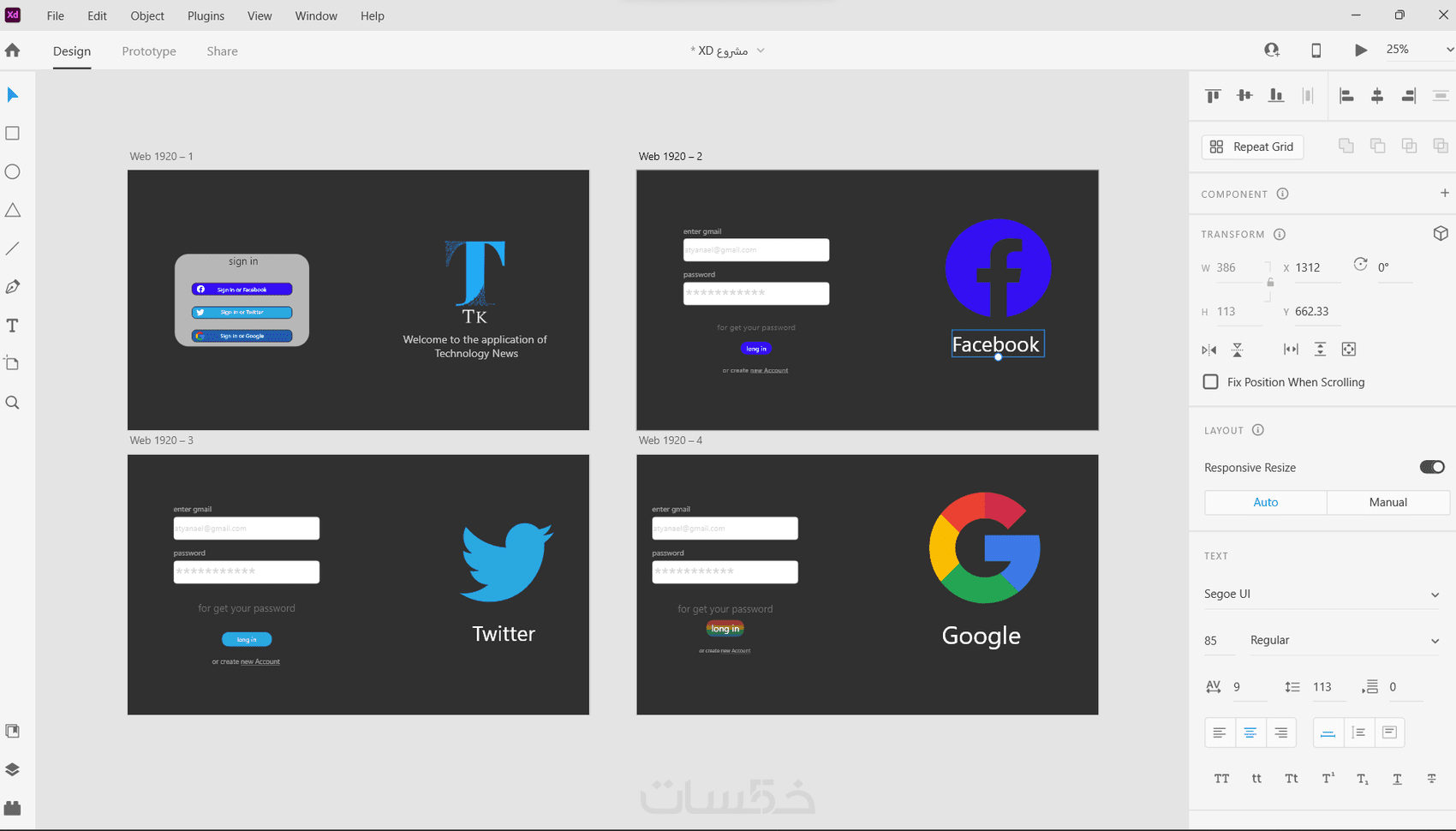This screenshot has width=1456, height=831.
Task: Click the X position field
Action: point(1316,268)
